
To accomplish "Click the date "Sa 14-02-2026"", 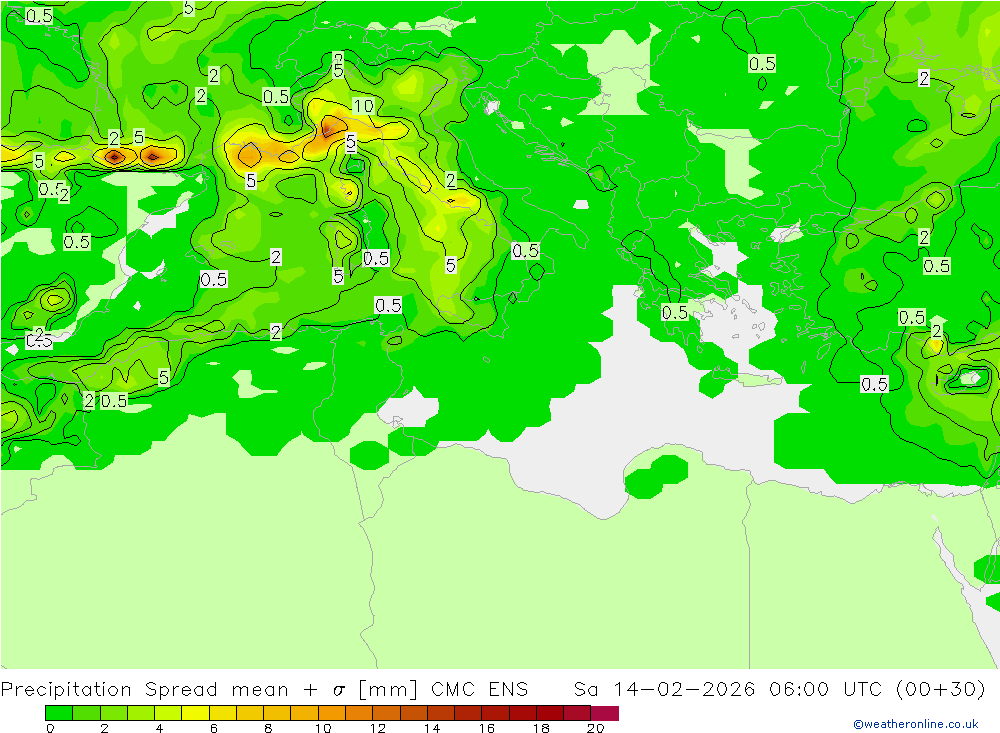I will pos(664,690).
